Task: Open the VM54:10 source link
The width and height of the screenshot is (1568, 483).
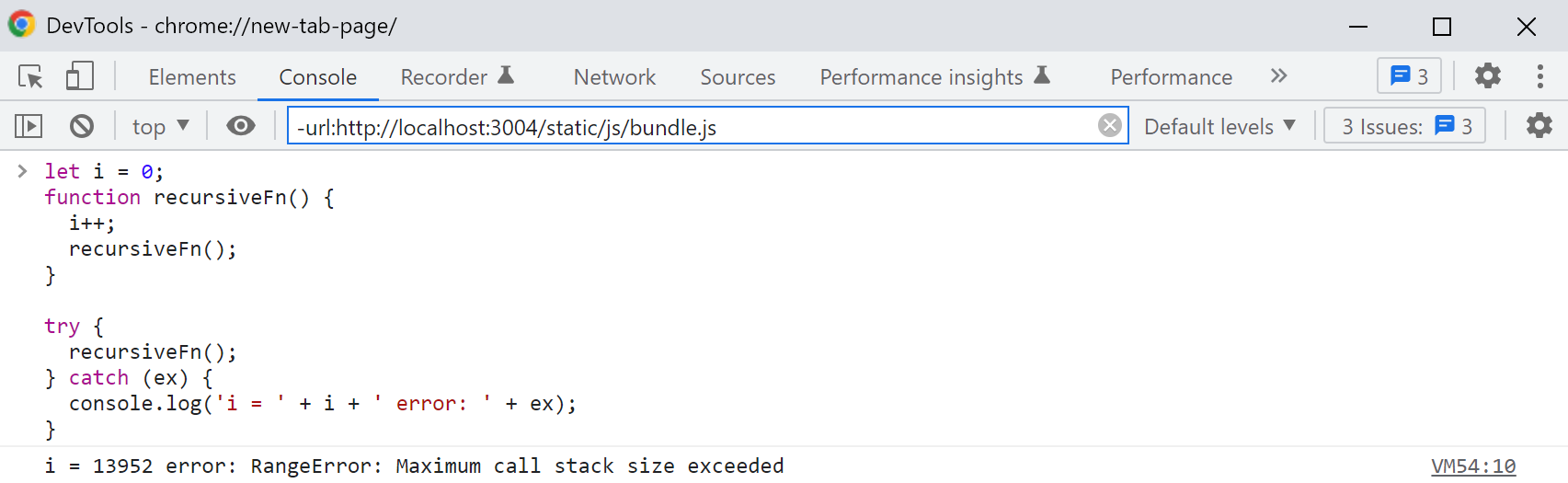Action: point(1473,466)
